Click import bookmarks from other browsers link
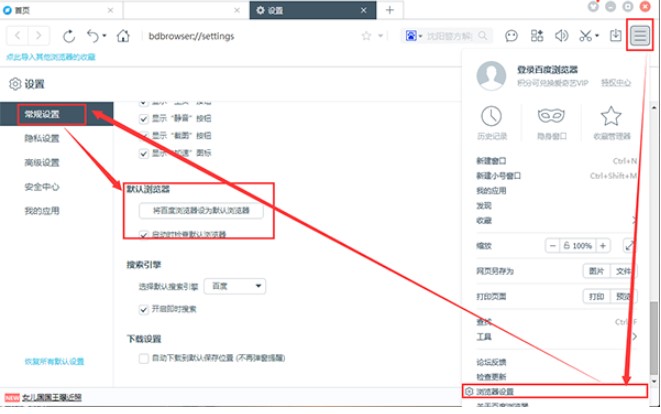 (51, 57)
